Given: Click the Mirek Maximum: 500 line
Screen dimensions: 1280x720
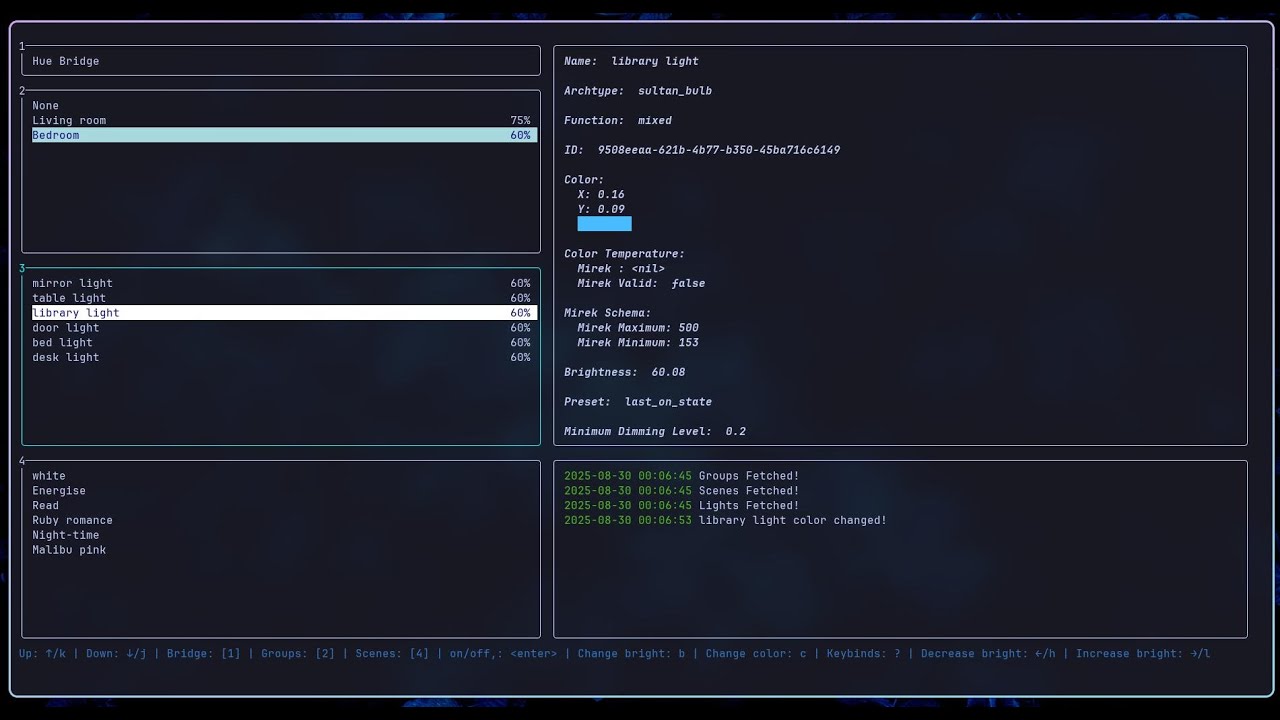Looking at the screenshot, I should 638,328.
